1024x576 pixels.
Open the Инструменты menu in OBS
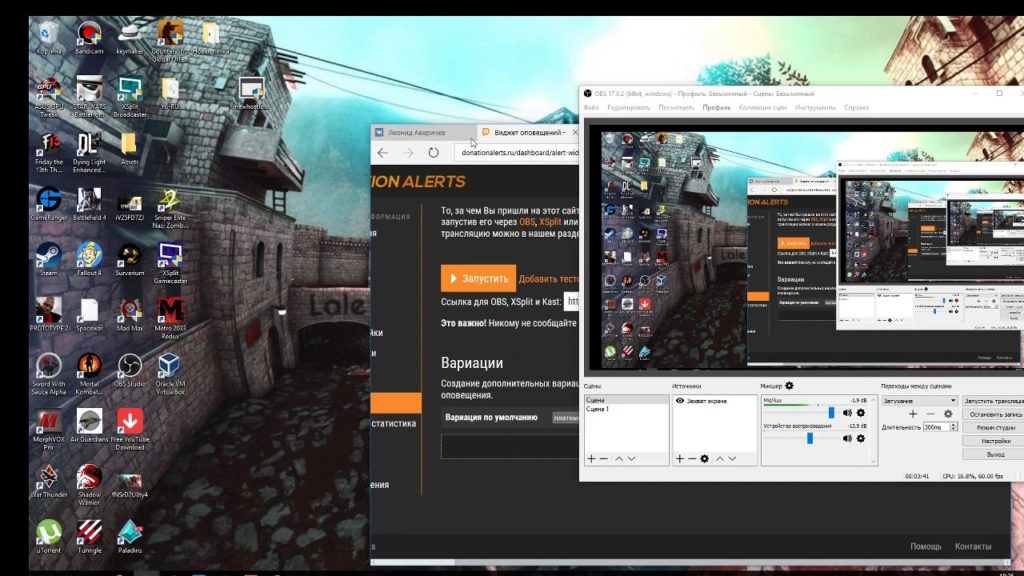pyautogui.click(x=815, y=108)
